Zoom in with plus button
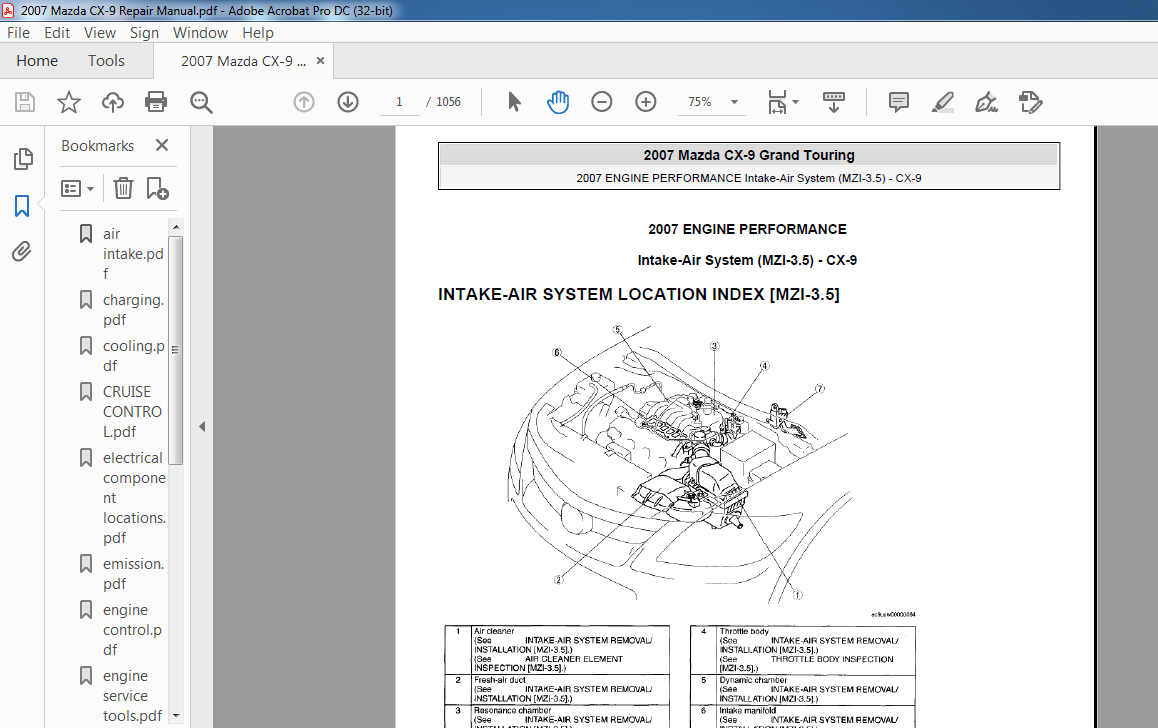Image resolution: width=1158 pixels, height=728 pixels. [645, 102]
